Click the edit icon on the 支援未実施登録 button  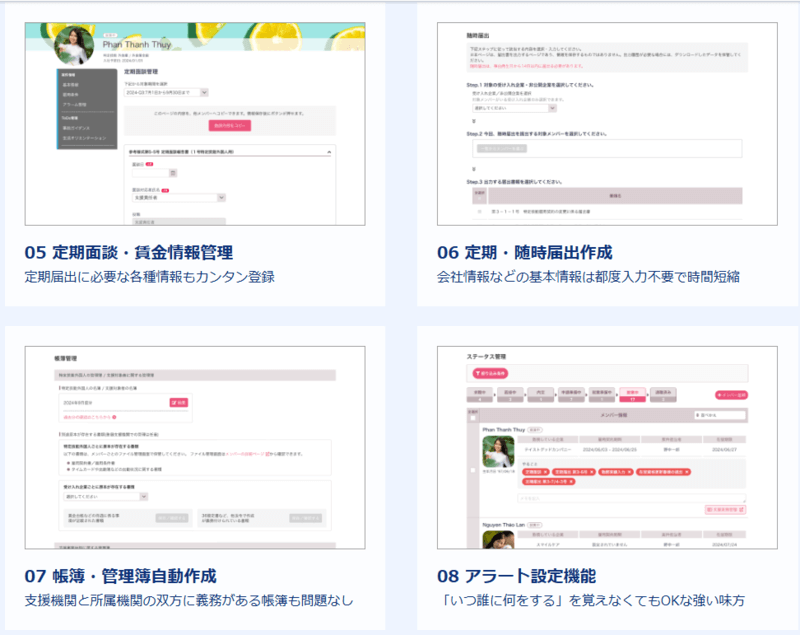[742, 509]
